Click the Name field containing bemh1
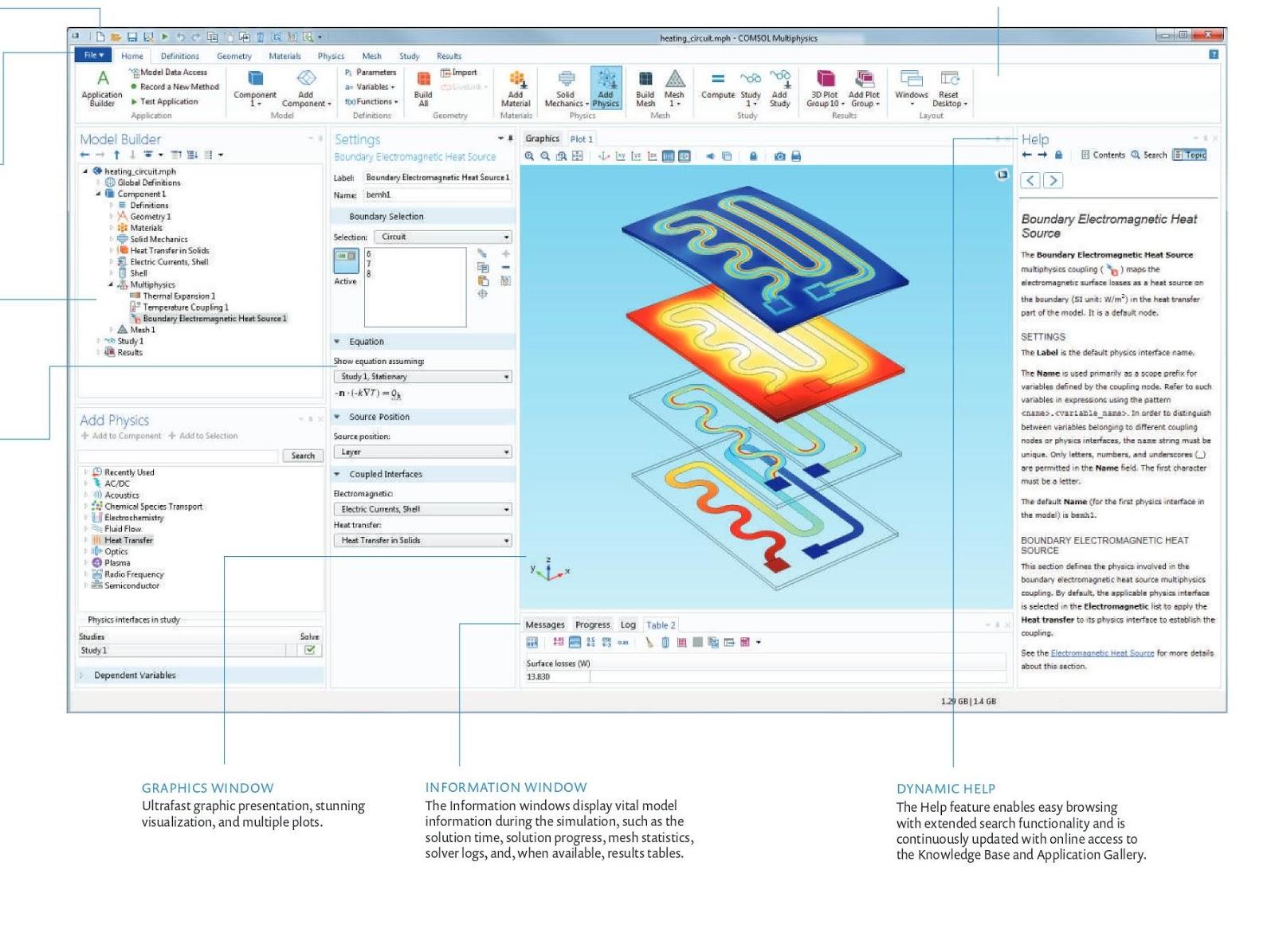1275x952 pixels. tap(437, 194)
